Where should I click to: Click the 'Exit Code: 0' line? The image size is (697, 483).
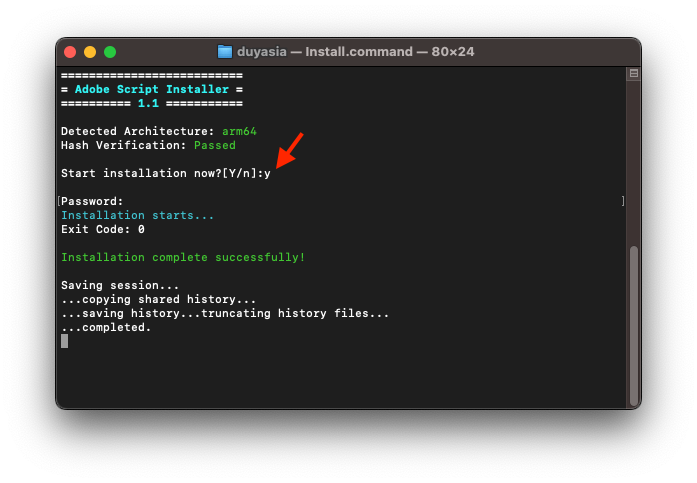click(103, 229)
